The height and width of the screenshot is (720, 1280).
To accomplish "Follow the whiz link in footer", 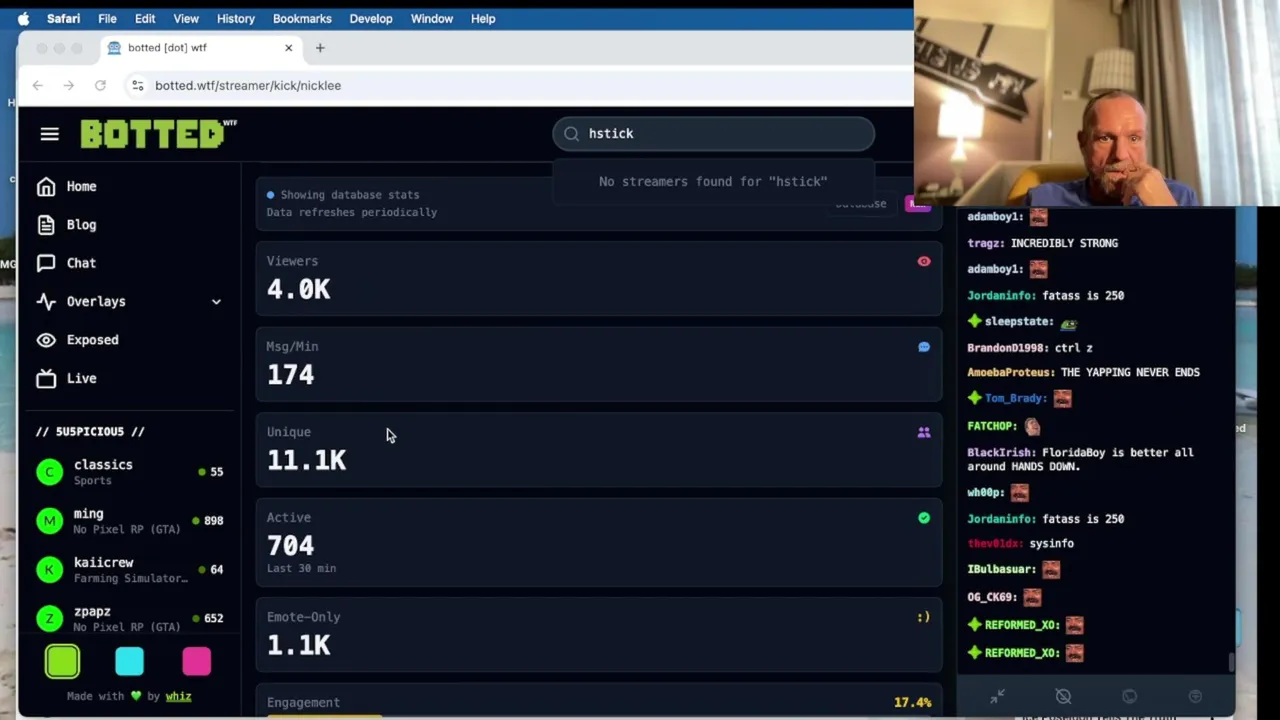I will pyautogui.click(x=178, y=696).
